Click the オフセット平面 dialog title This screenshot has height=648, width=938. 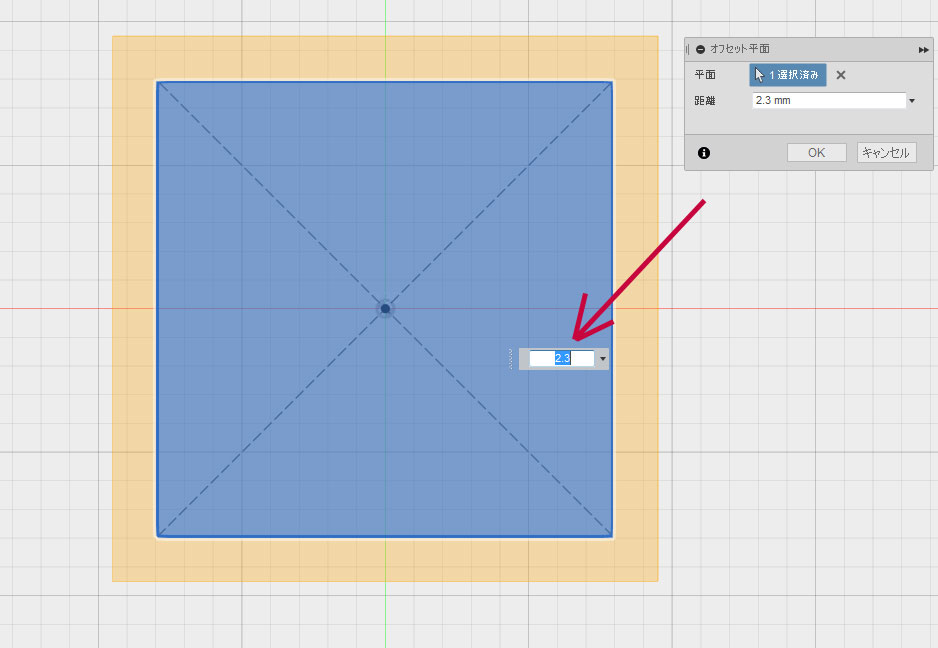coord(740,49)
